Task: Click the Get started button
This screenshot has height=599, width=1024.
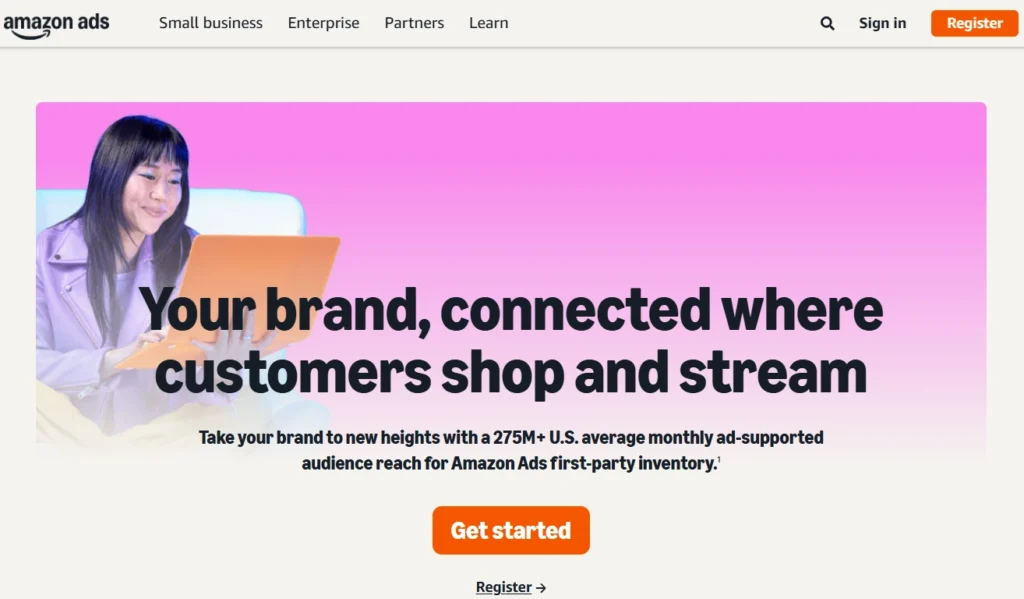Action: (x=510, y=530)
